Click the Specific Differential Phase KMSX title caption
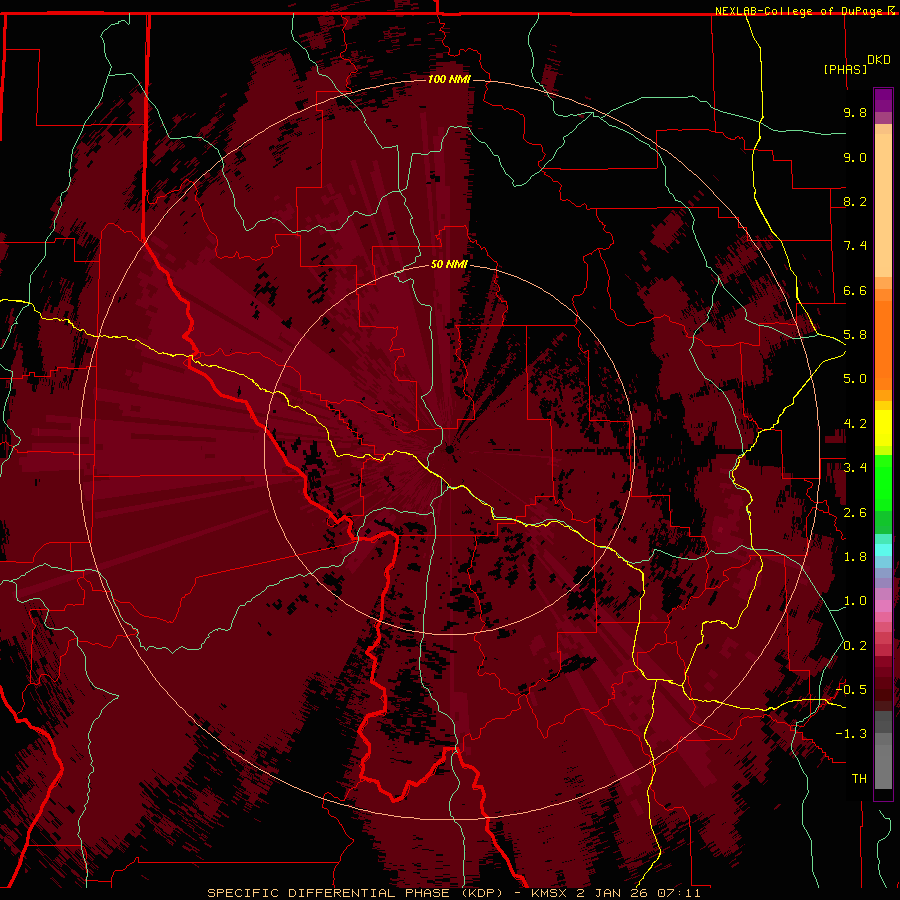900x900 pixels. pos(453,893)
